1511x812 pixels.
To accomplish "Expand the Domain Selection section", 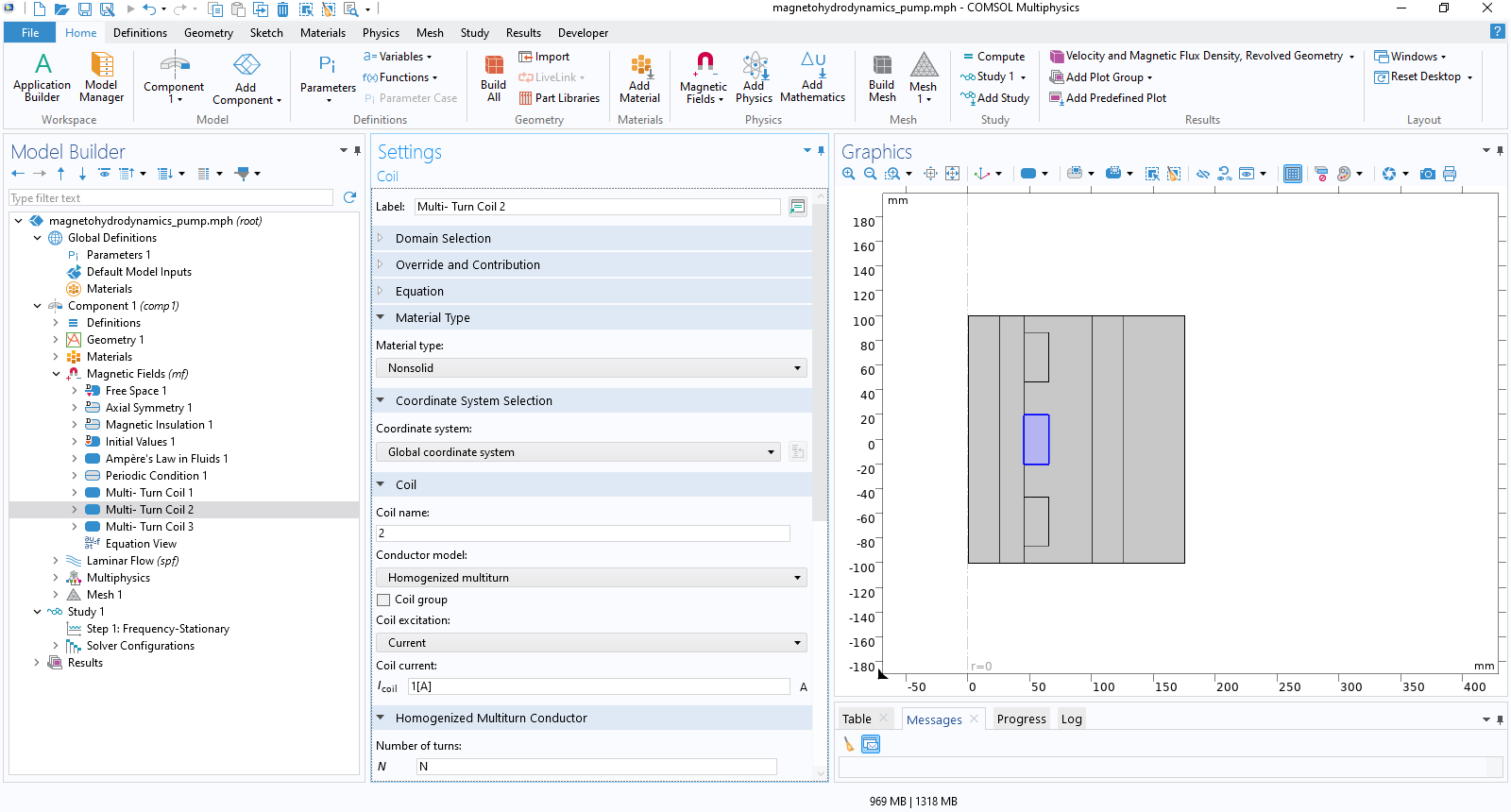I will coord(443,239).
